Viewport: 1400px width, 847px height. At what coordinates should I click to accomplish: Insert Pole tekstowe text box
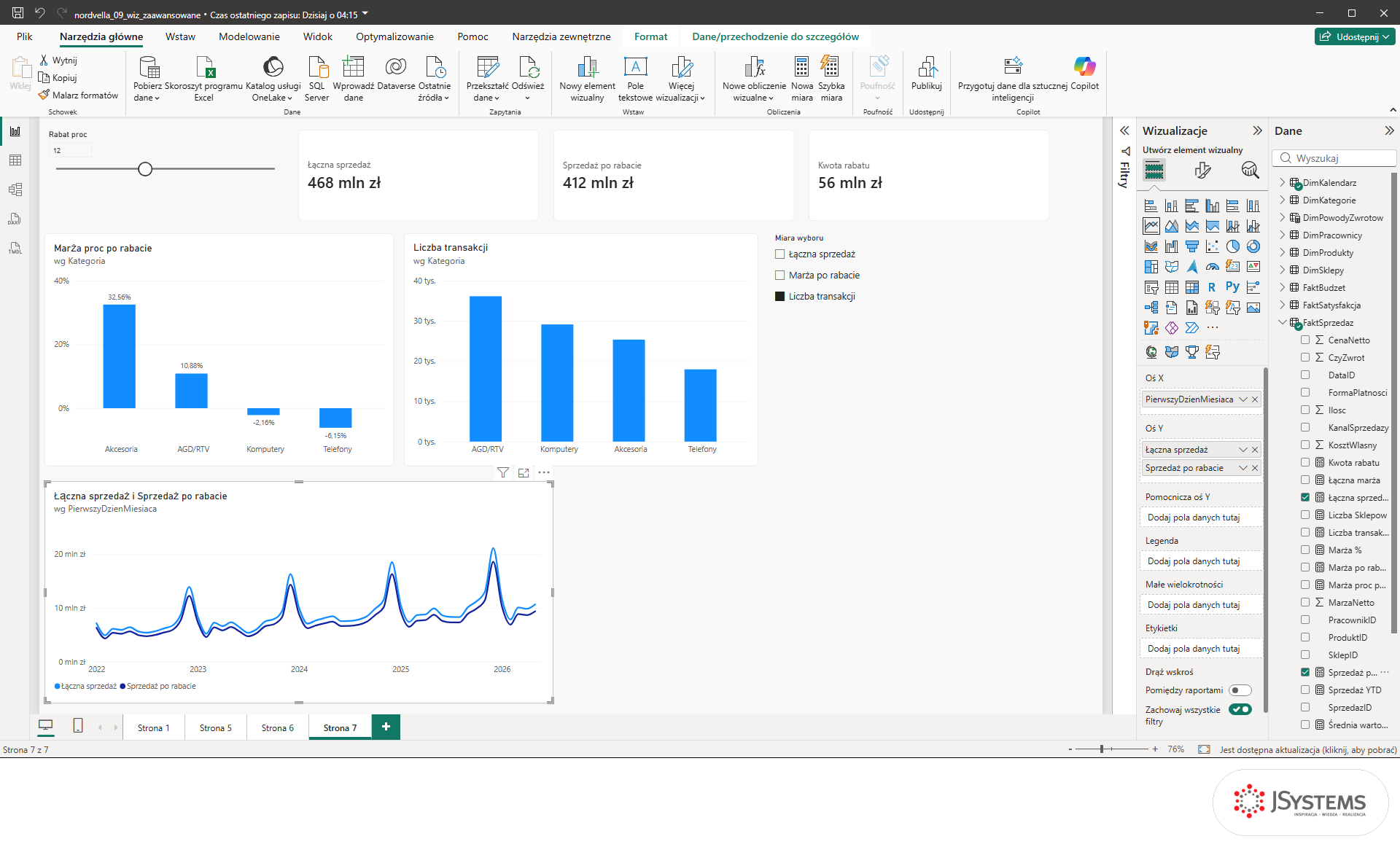(x=635, y=68)
